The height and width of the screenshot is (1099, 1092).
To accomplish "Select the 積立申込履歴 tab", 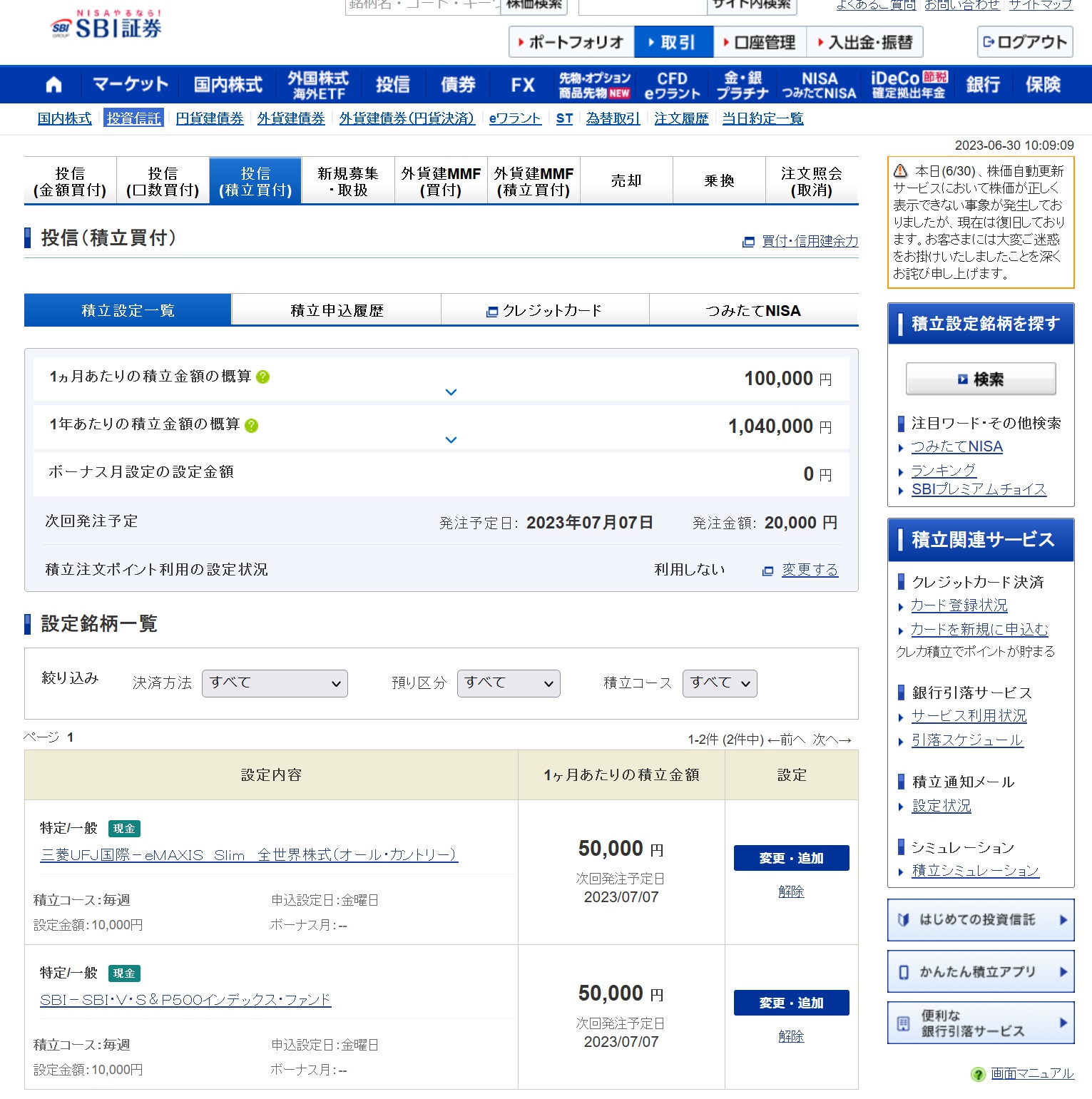I will (x=337, y=310).
